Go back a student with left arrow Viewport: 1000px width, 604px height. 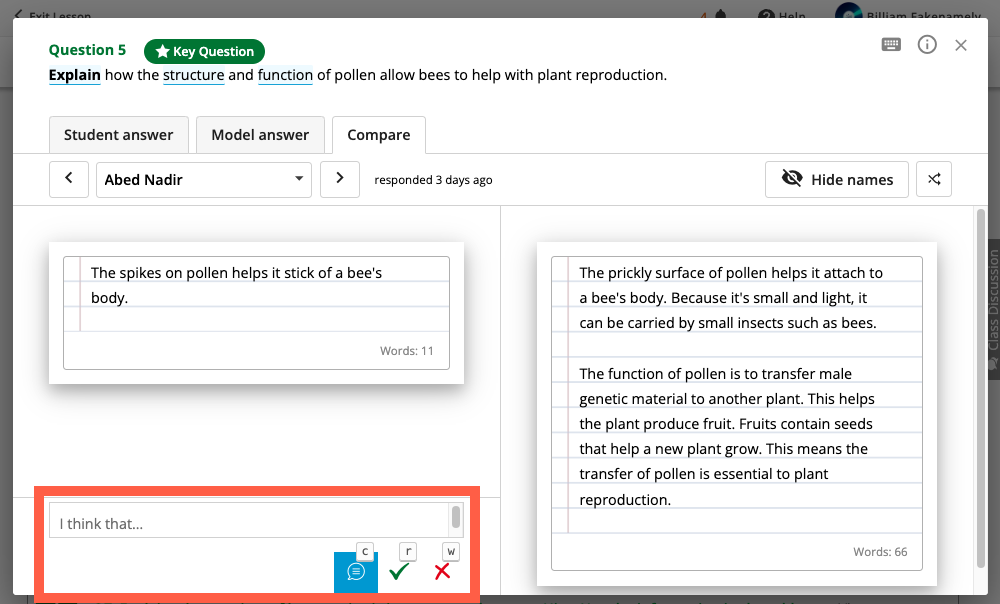tap(68, 179)
